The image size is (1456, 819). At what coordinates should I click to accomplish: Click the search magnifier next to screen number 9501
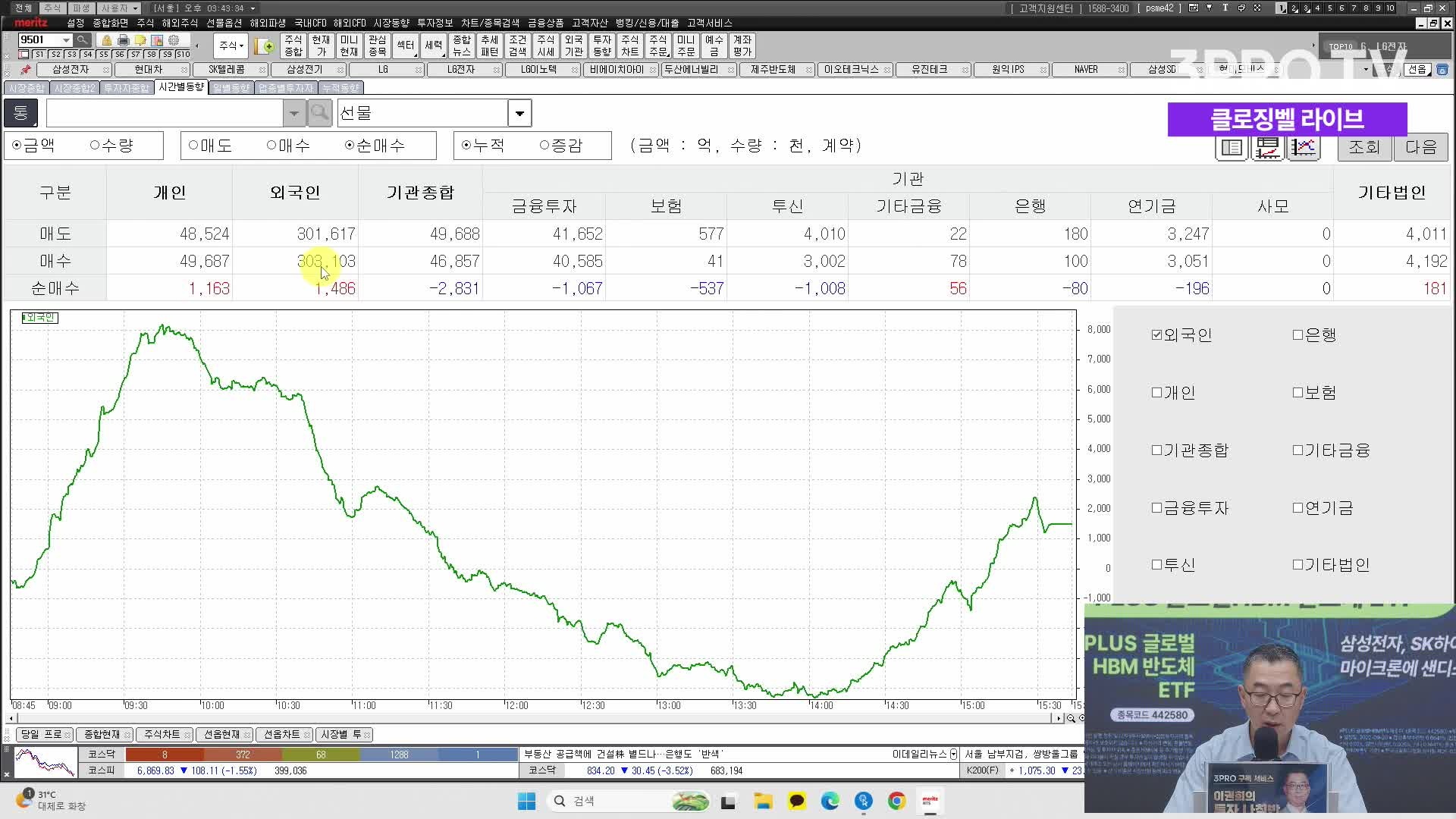(x=82, y=39)
